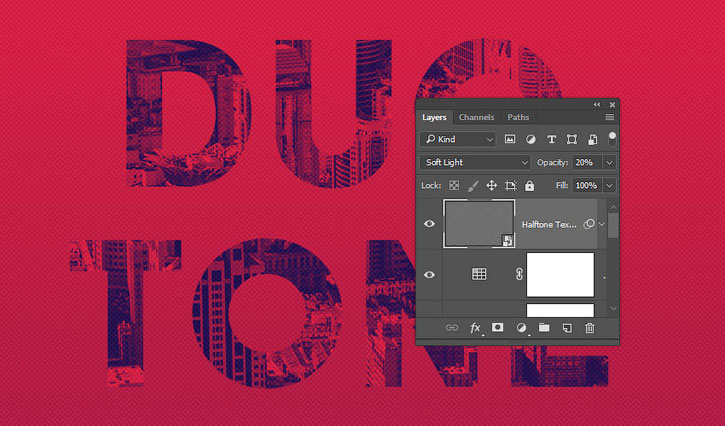Open the fx layer style menu
This screenshot has width=725, height=426.
tap(475, 328)
